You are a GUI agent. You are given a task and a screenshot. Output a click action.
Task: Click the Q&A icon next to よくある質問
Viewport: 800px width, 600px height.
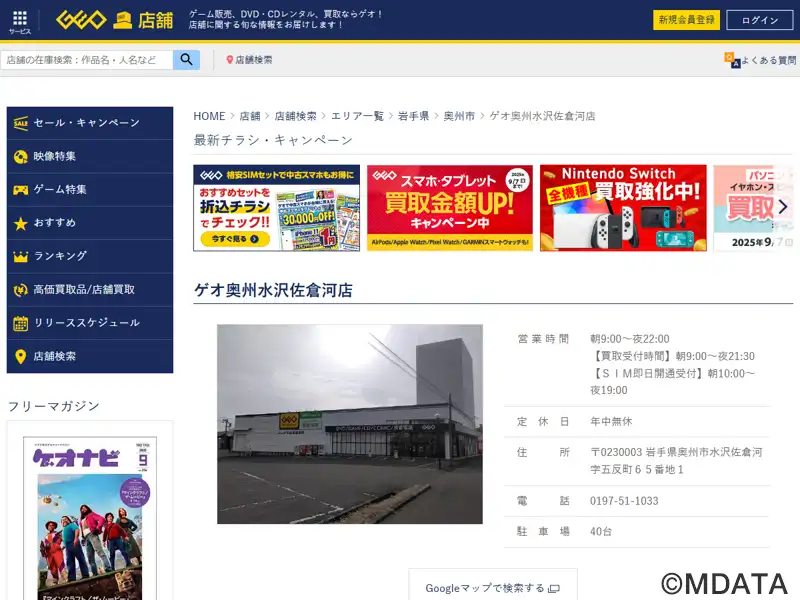(x=732, y=60)
